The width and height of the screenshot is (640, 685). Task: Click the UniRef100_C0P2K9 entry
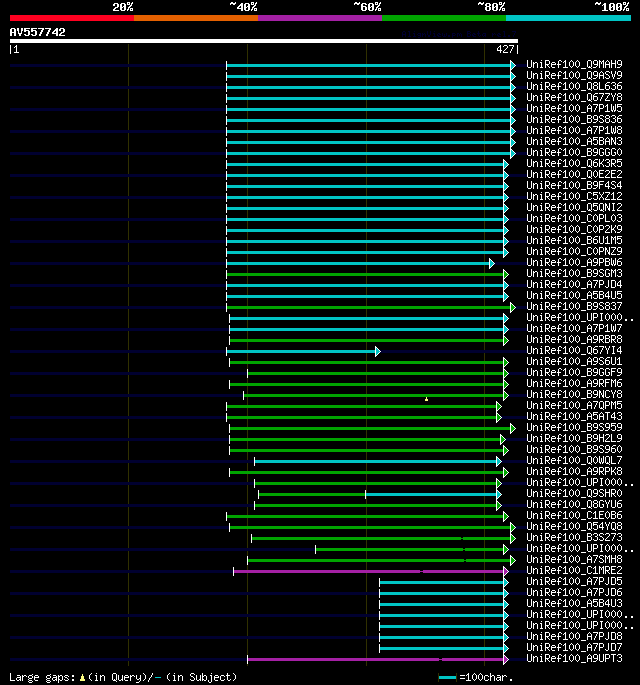[574, 229]
